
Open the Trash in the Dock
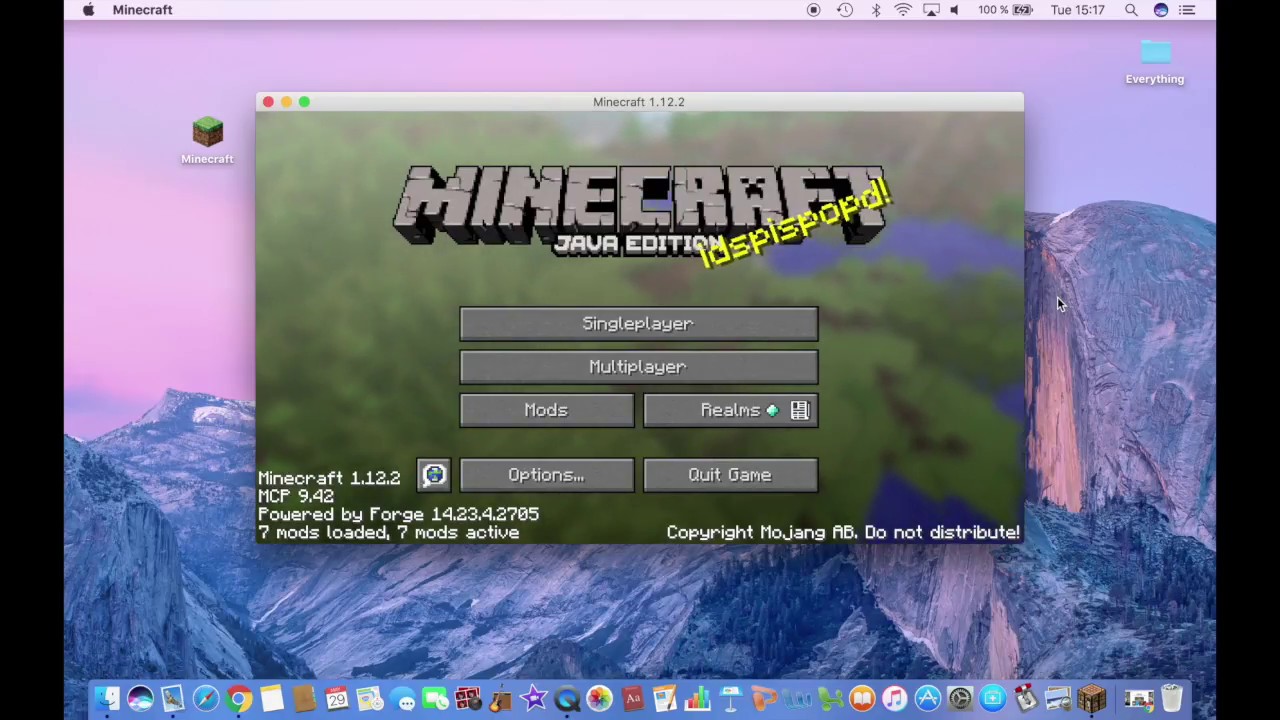click(1171, 699)
